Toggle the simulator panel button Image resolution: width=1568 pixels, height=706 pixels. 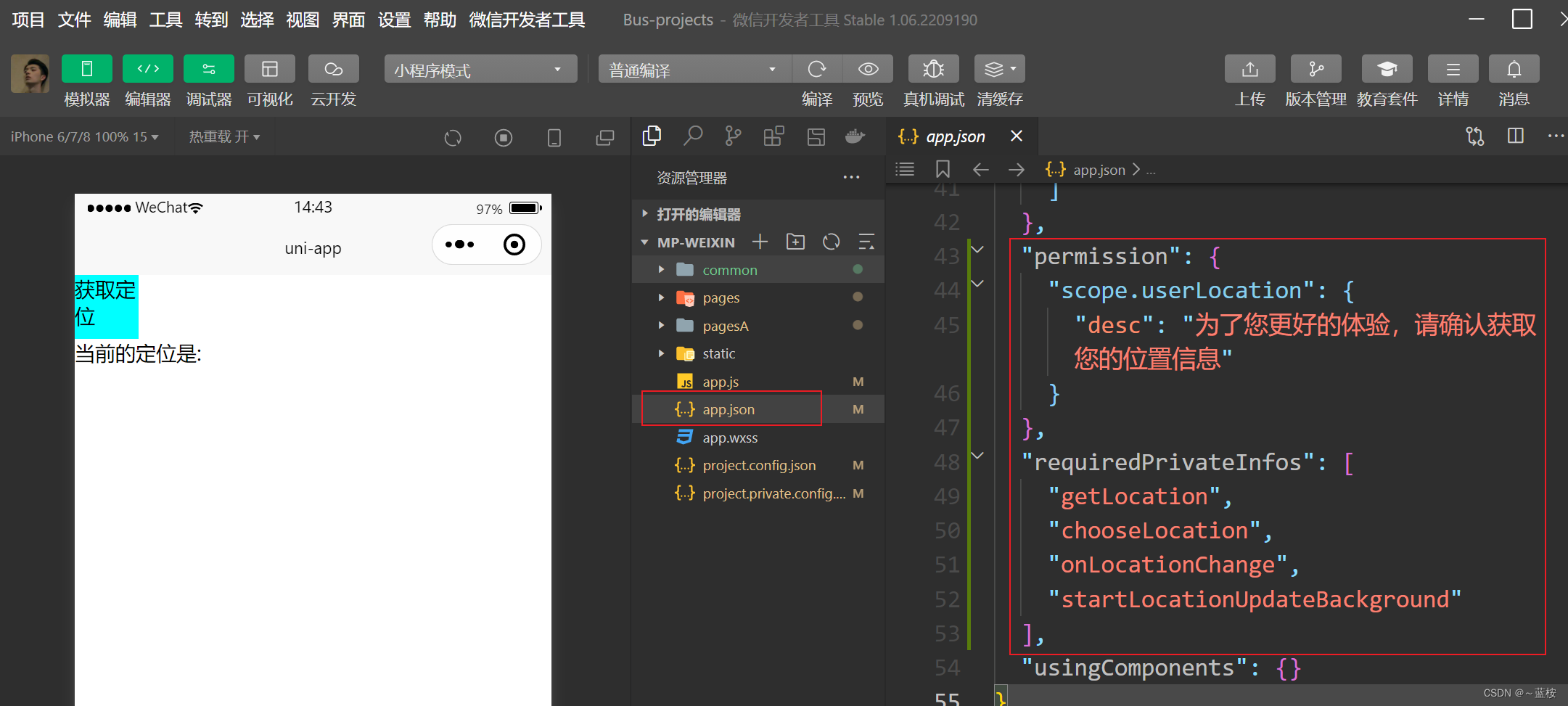coord(87,69)
